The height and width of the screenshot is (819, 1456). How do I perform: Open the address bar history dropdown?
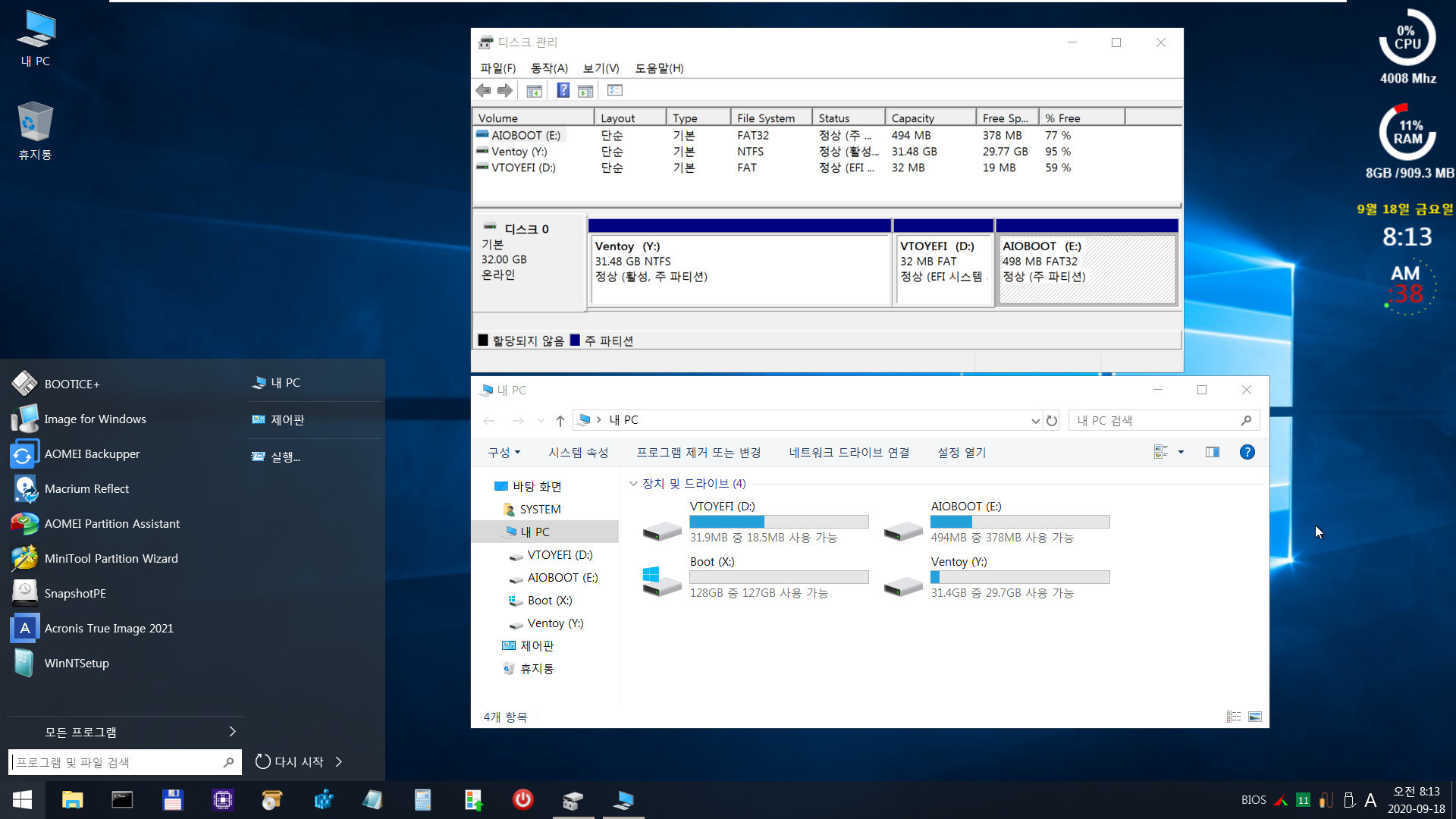click(1035, 421)
